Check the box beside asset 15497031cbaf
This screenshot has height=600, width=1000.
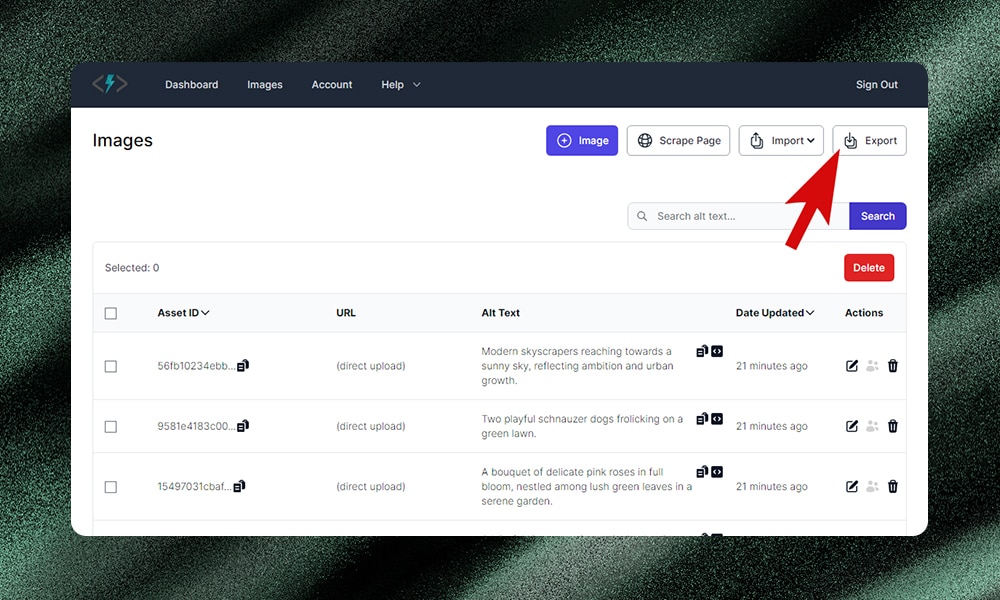111,486
